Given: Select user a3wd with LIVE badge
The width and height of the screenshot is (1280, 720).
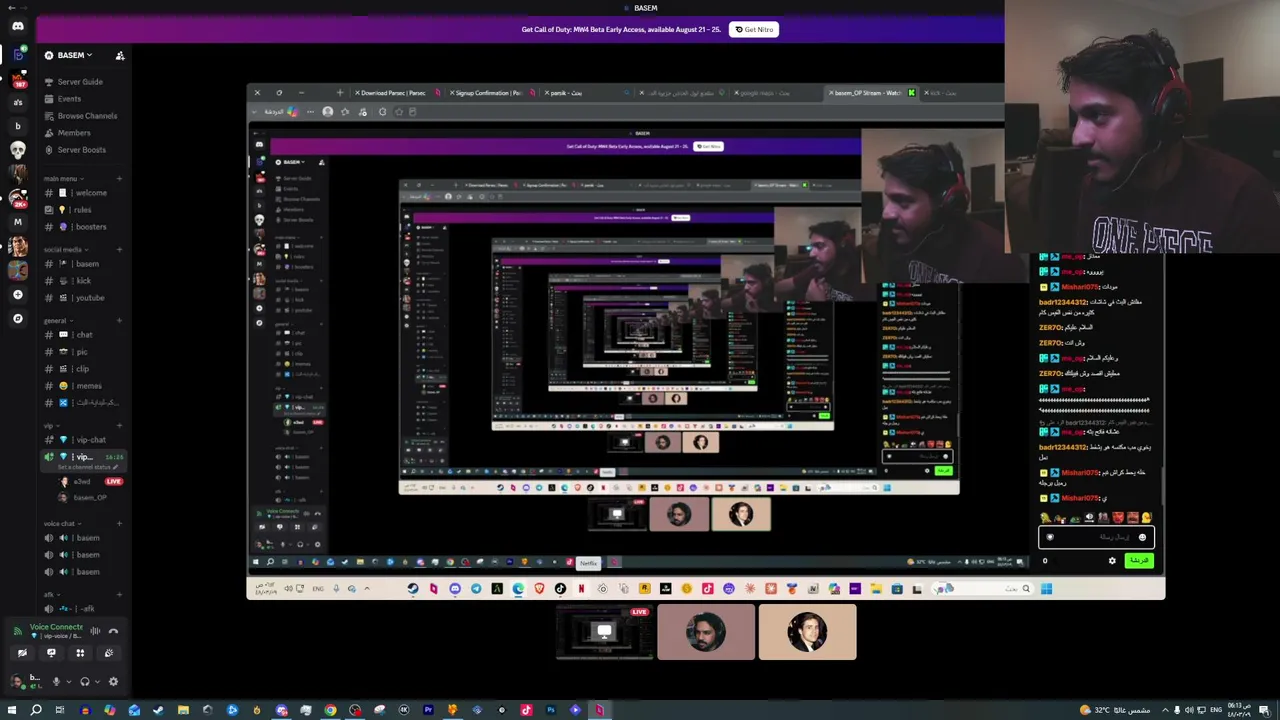Looking at the screenshot, I should [90, 482].
